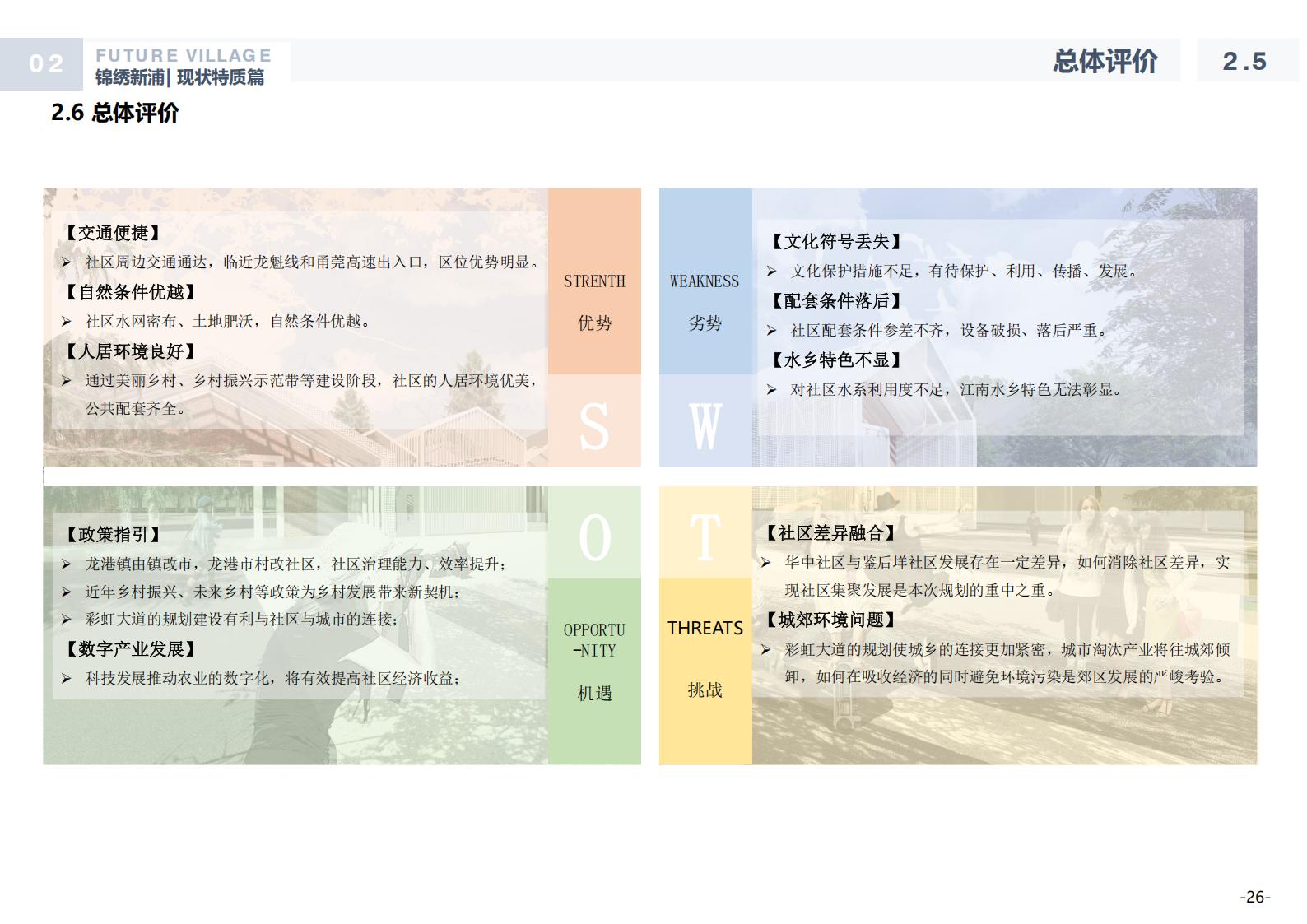Click the "【人居环境良好】" heading

pos(129,351)
